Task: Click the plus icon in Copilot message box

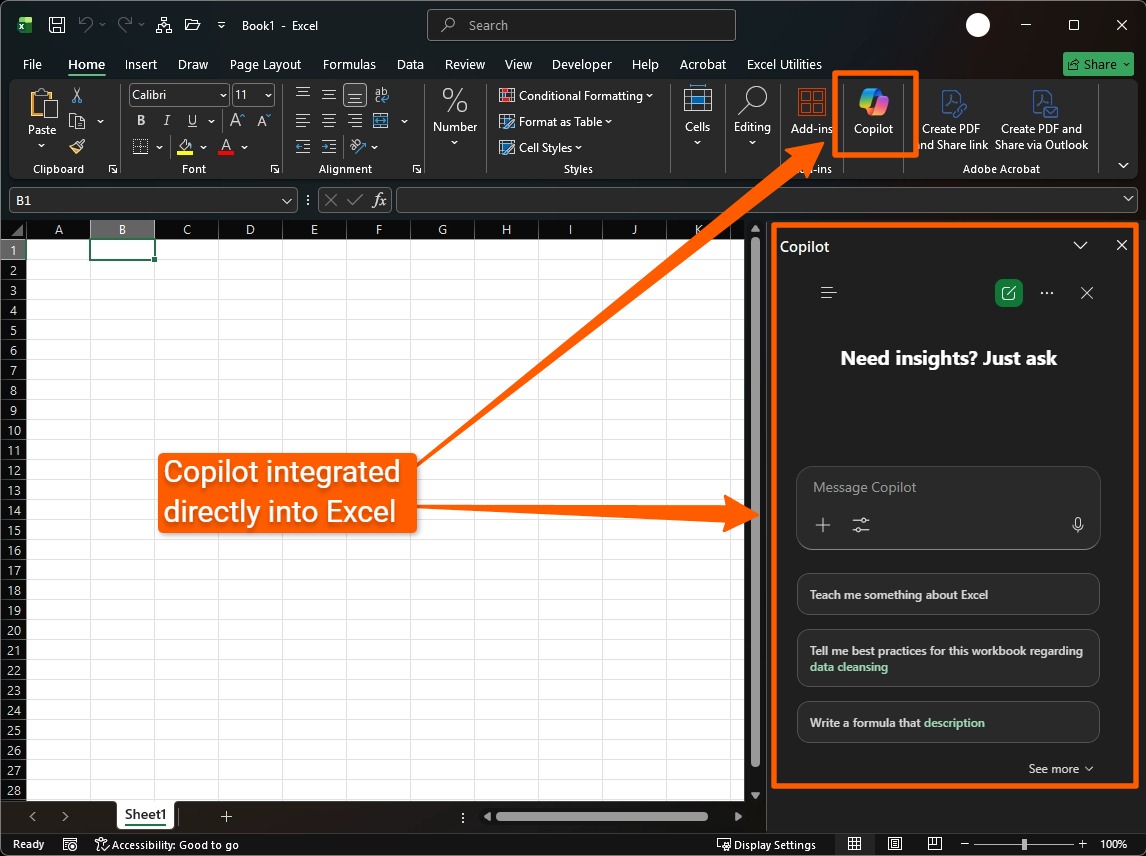Action: [x=823, y=525]
